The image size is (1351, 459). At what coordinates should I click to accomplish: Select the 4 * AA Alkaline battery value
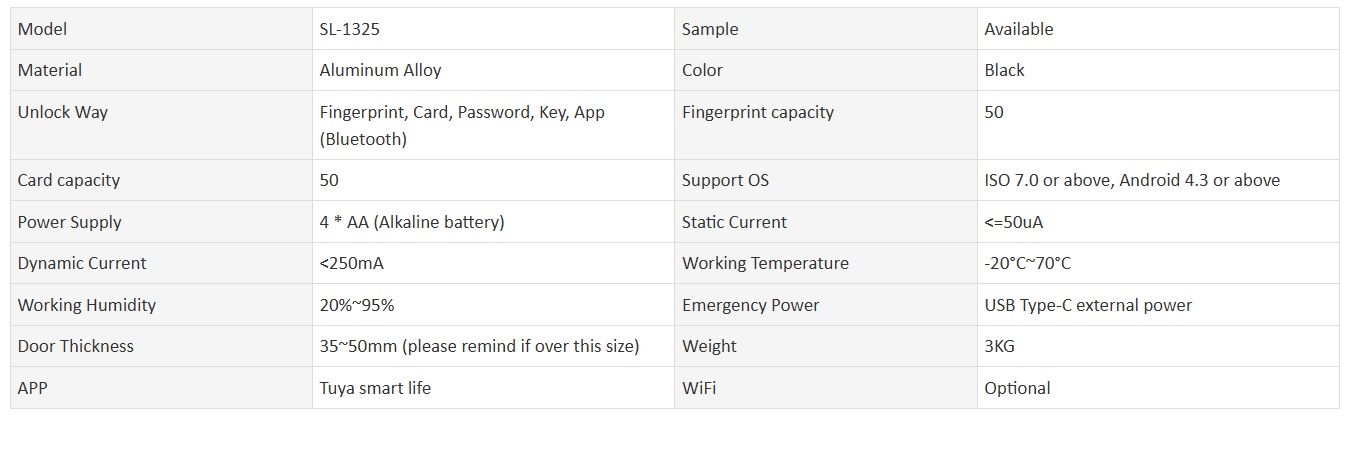point(412,222)
